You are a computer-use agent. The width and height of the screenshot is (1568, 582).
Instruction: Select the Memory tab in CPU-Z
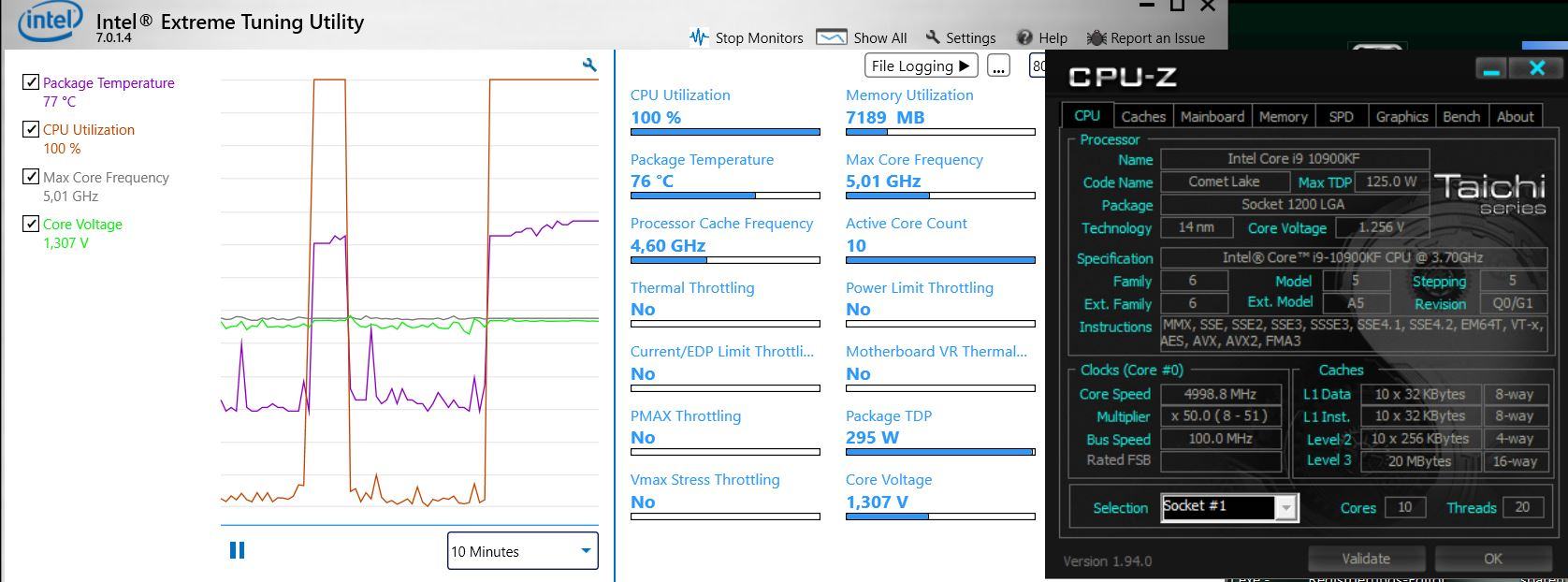(1283, 116)
